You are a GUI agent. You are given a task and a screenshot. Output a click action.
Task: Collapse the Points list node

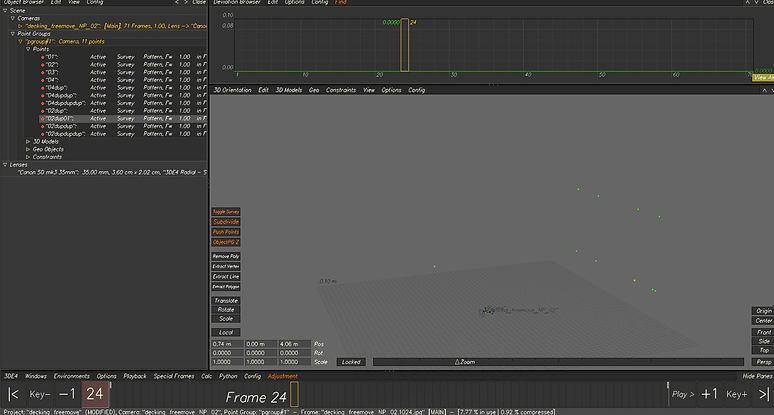28,49
